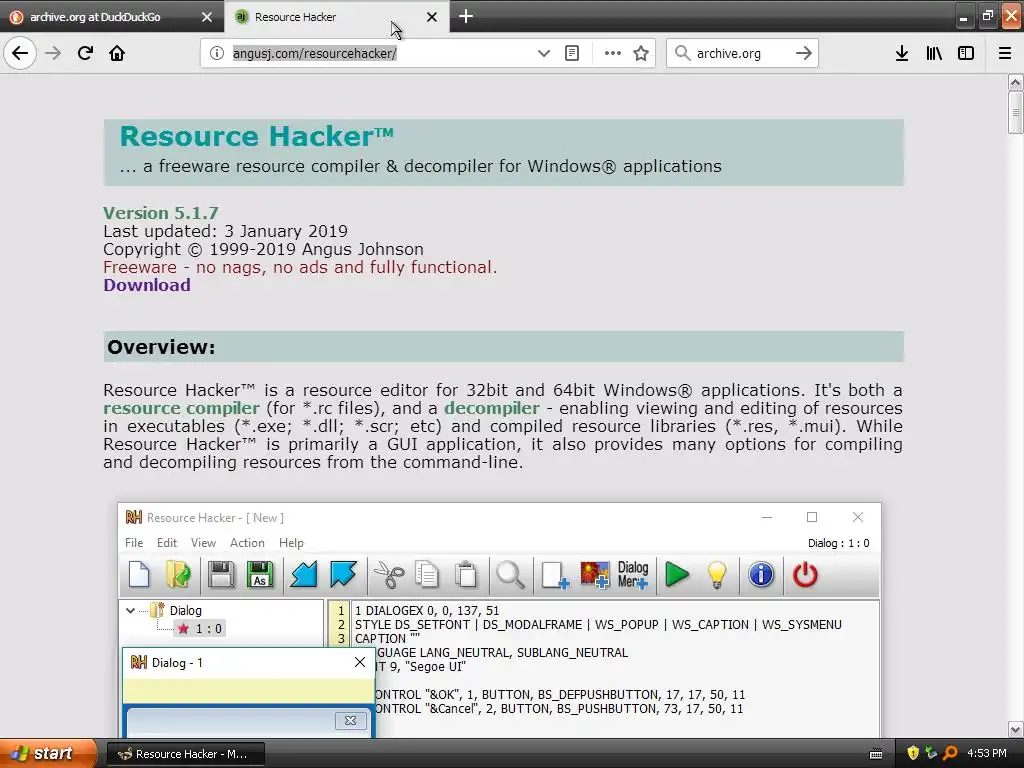Submit the archive.org search with arrow
Screen dimensions: 1024x768
tap(804, 53)
